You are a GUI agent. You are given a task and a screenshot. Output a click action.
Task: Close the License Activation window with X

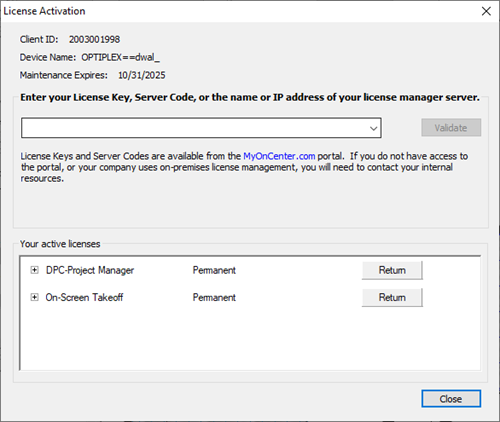(x=486, y=11)
